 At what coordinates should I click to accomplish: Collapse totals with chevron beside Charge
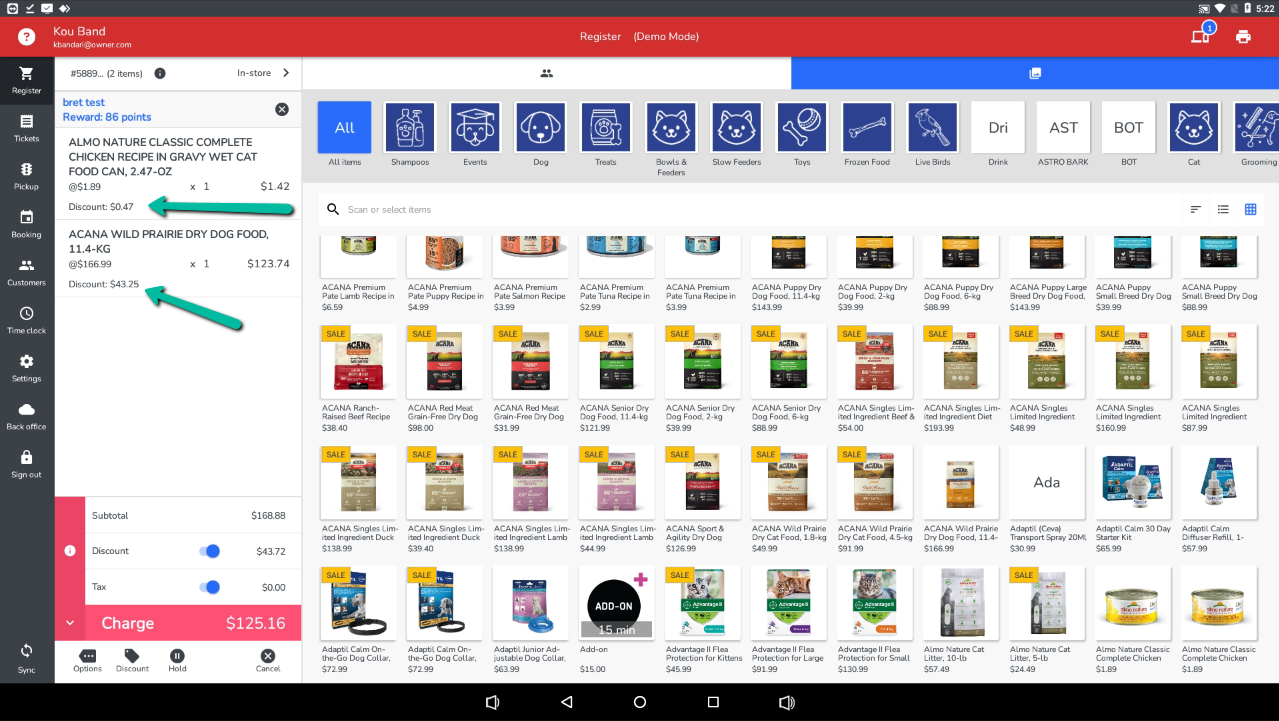click(70, 623)
